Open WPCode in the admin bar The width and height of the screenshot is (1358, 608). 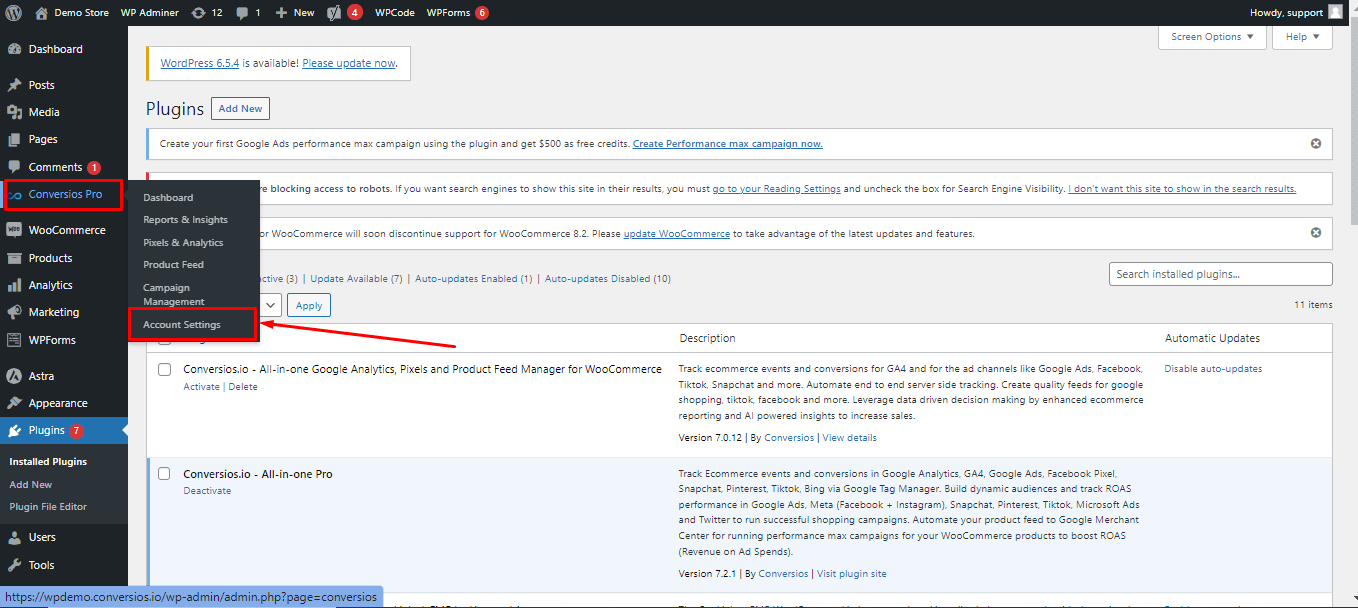coord(395,13)
